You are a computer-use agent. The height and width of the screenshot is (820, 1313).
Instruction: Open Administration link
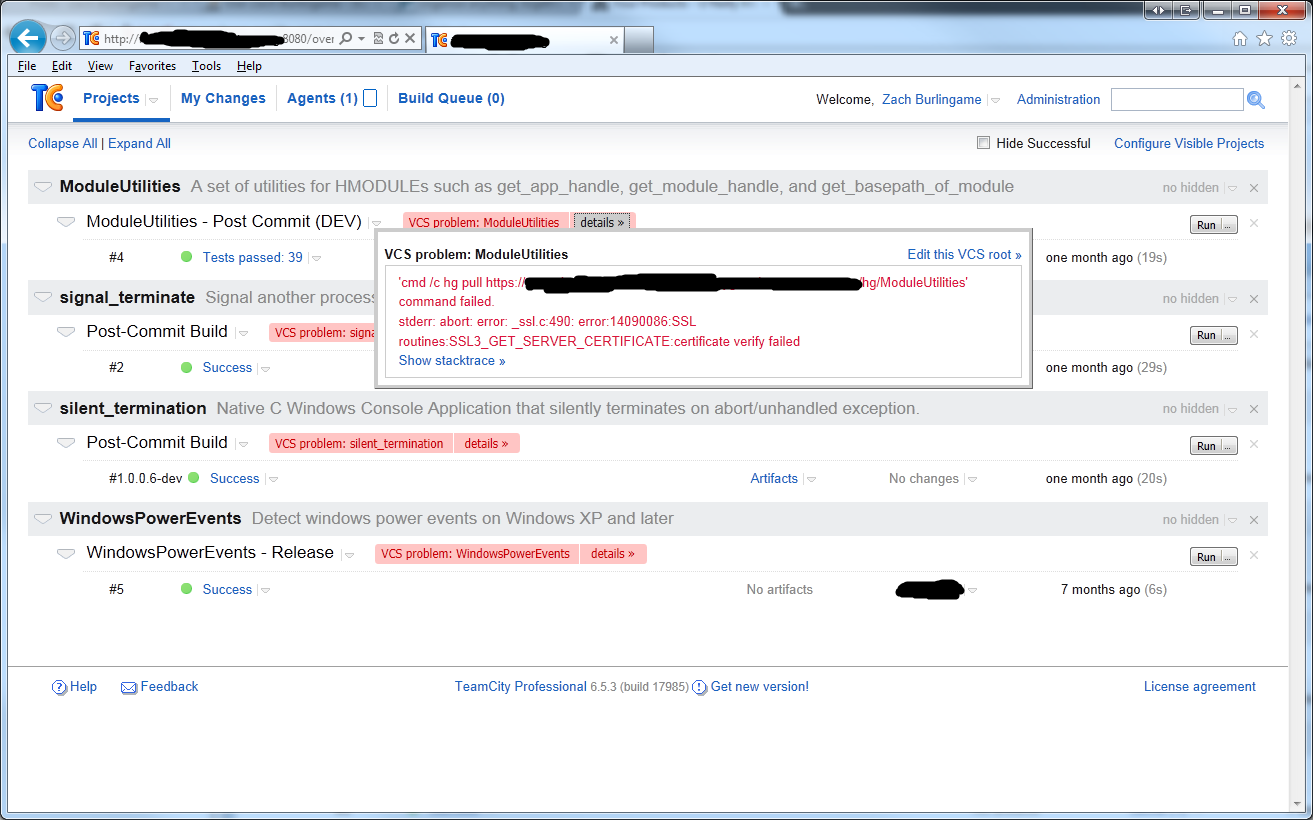[x=1058, y=99]
